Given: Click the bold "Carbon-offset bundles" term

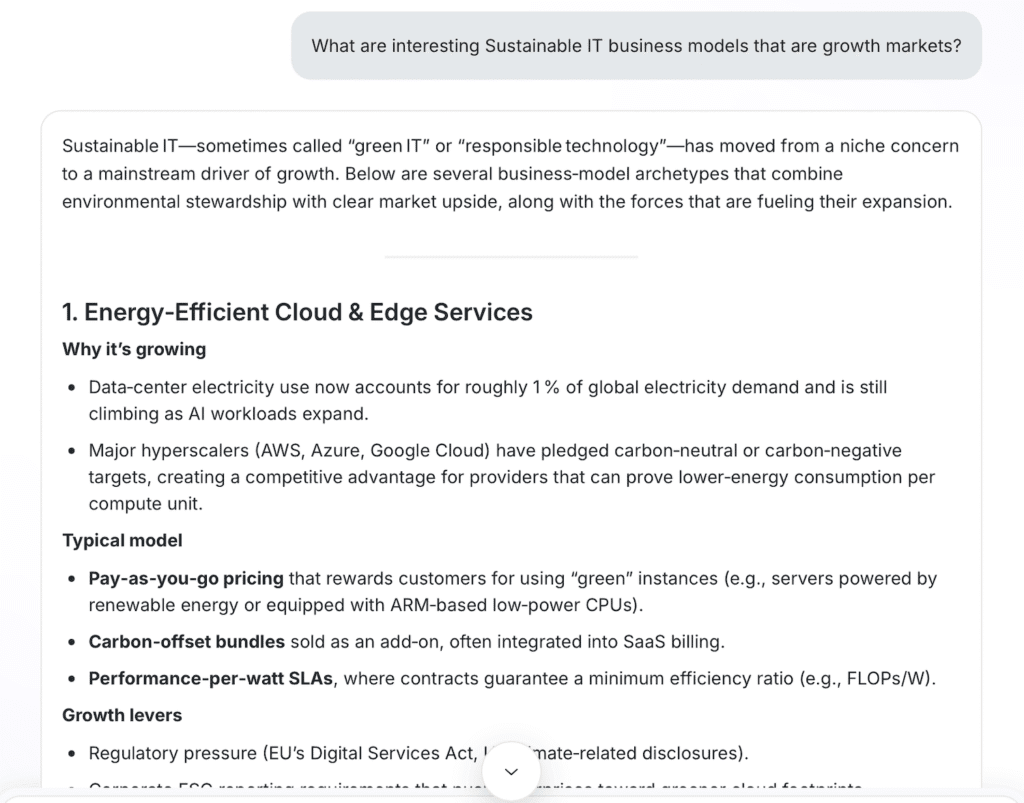Looking at the screenshot, I should (186, 641).
